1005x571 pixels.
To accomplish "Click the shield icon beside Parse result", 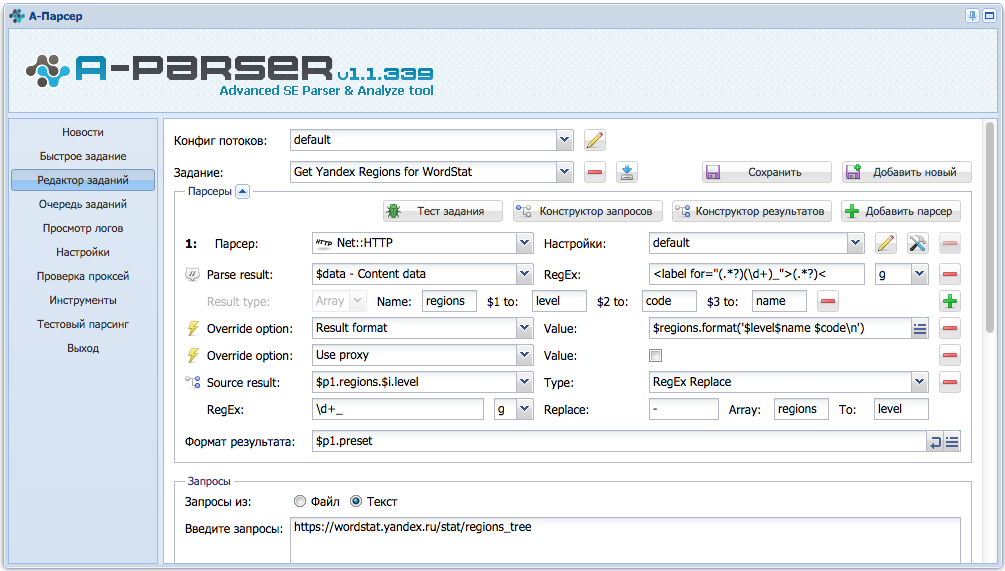I will coord(192,274).
